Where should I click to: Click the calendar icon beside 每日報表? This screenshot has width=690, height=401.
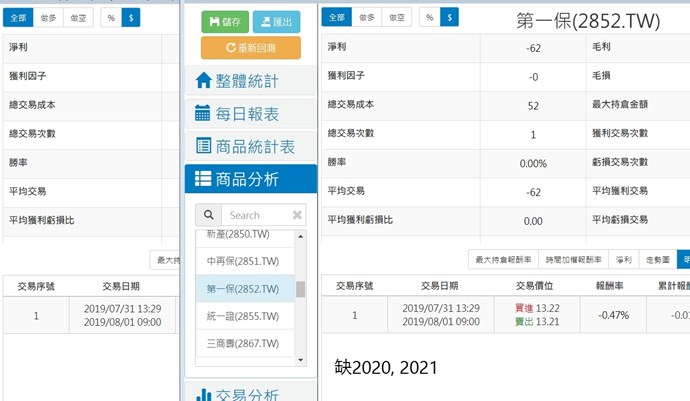click(x=203, y=113)
